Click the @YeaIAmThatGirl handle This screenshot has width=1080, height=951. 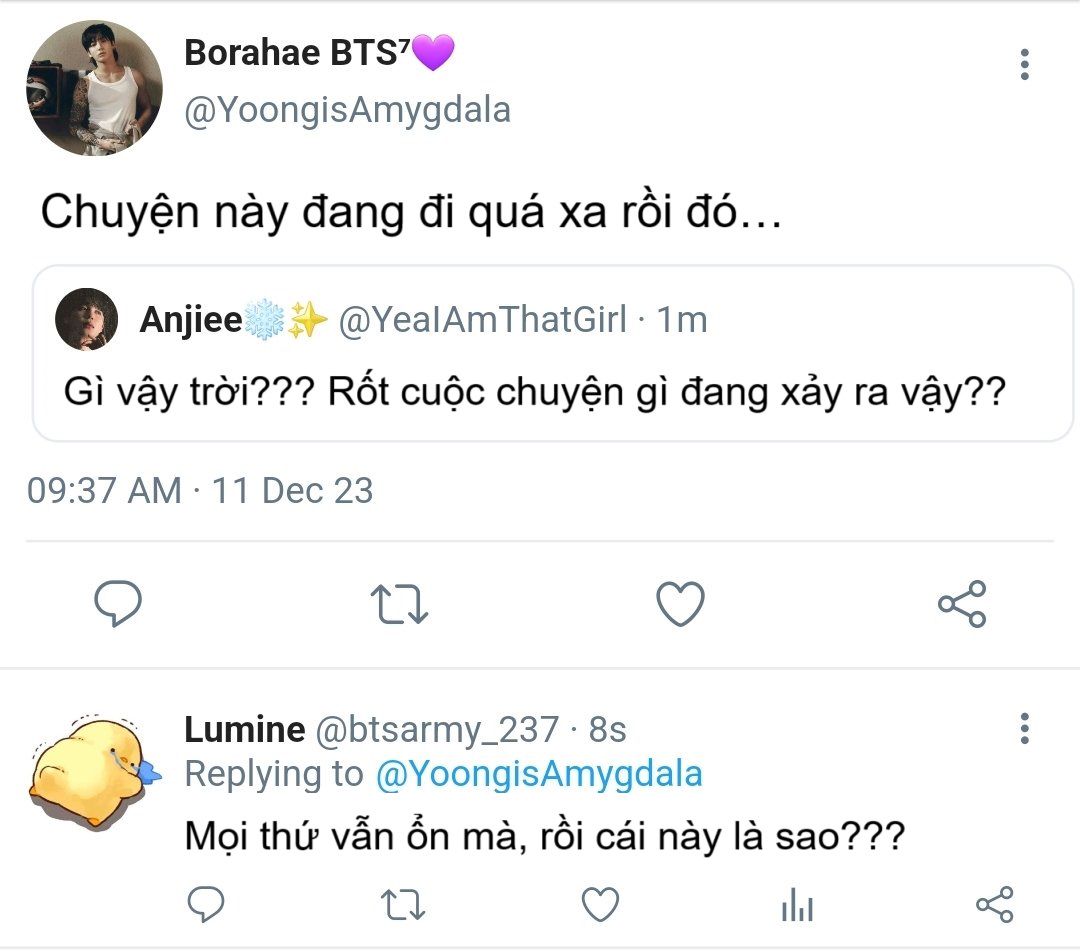click(484, 319)
